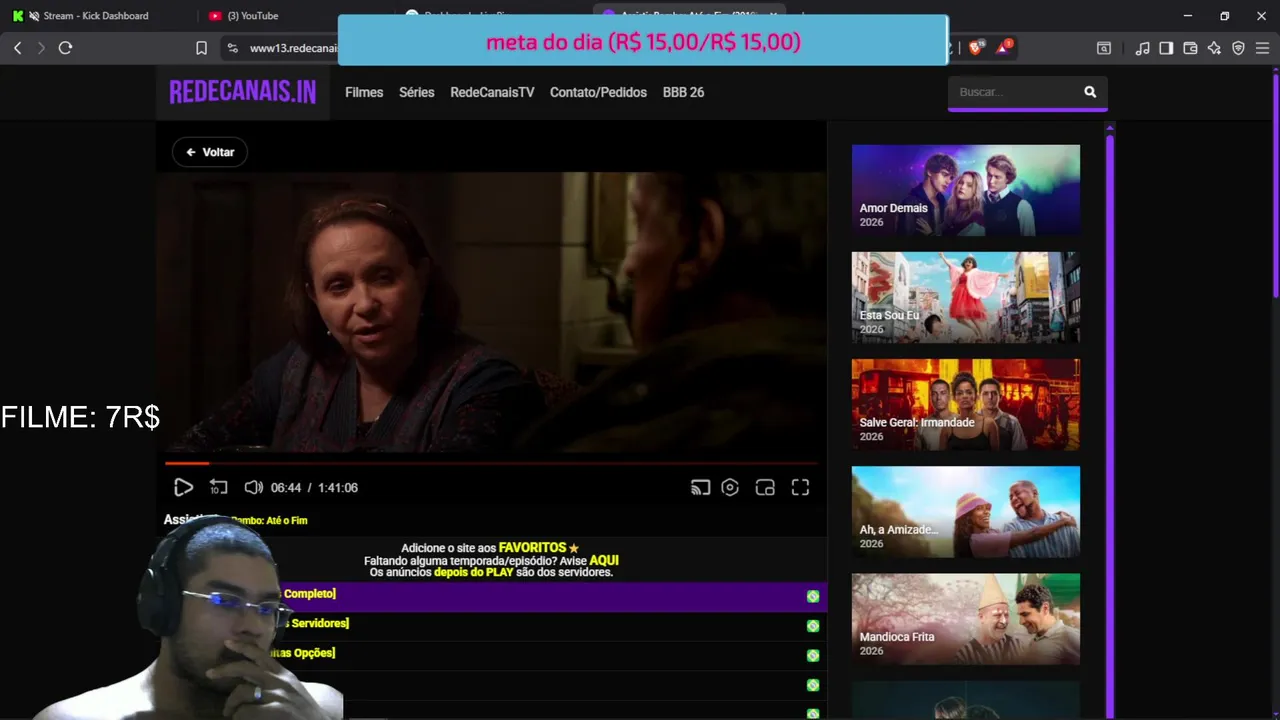Viewport: 1280px width, 720px height.
Task: Open the tab search icon
Action: [1104, 48]
